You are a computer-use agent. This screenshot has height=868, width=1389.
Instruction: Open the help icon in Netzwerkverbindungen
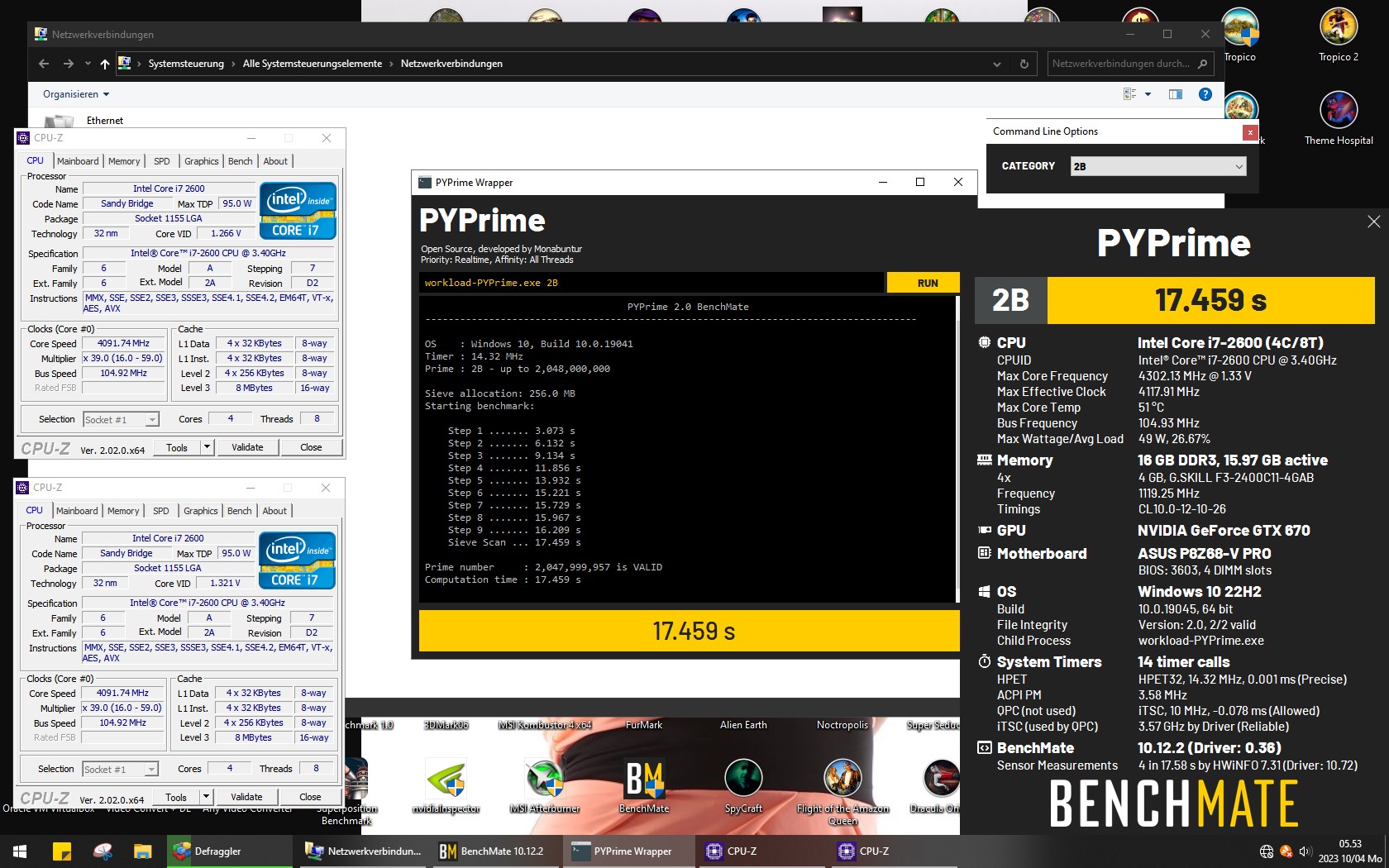point(1205,94)
